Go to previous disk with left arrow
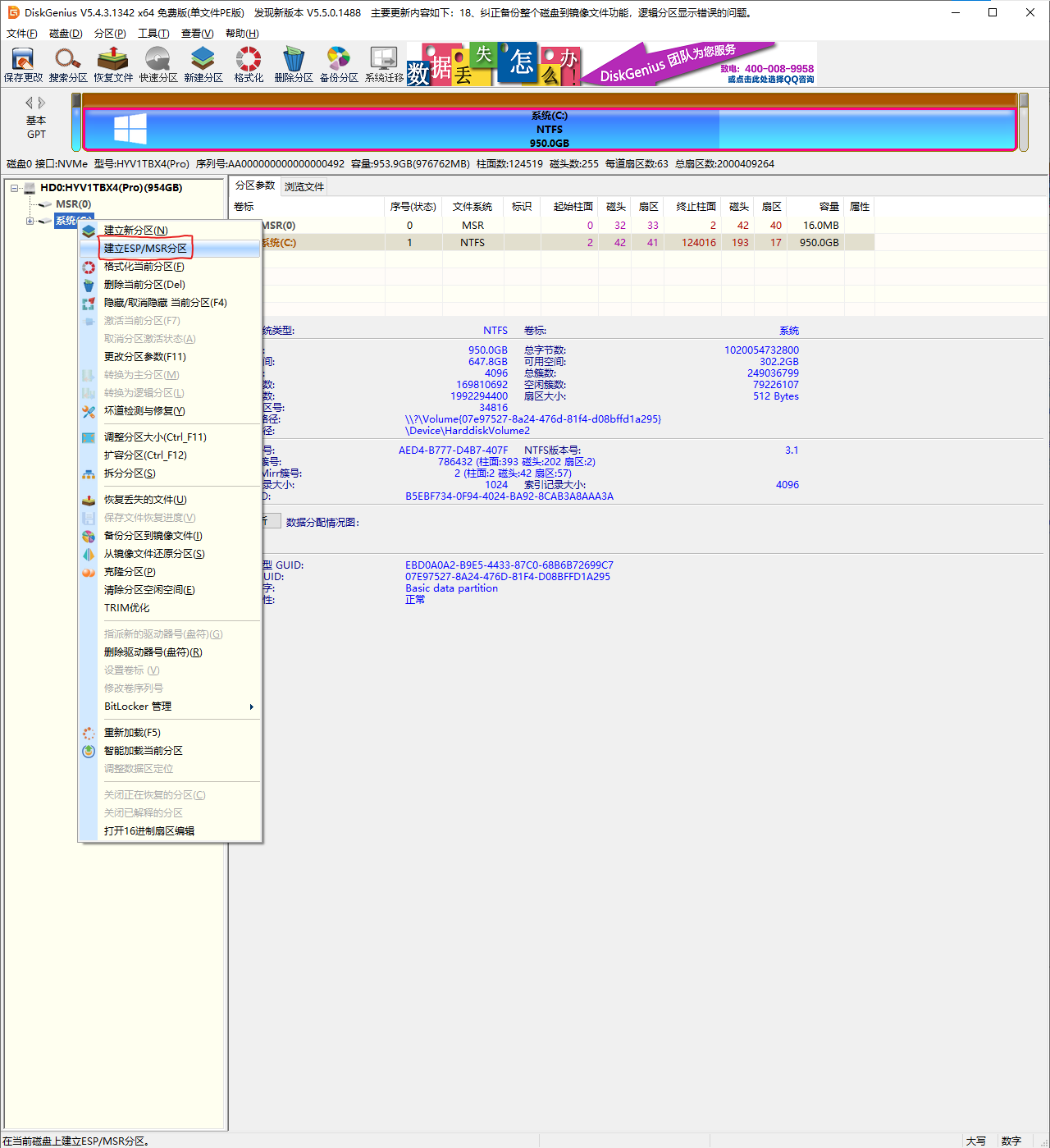The image size is (1050, 1148). (x=29, y=103)
